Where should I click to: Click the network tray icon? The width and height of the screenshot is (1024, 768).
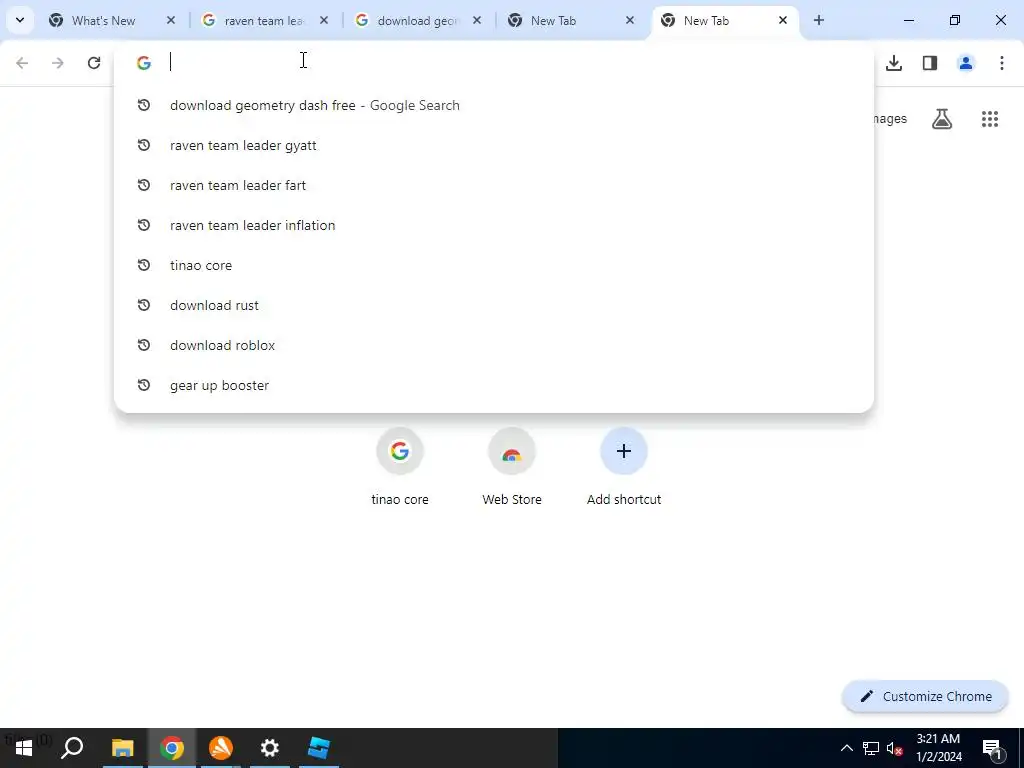(871, 748)
